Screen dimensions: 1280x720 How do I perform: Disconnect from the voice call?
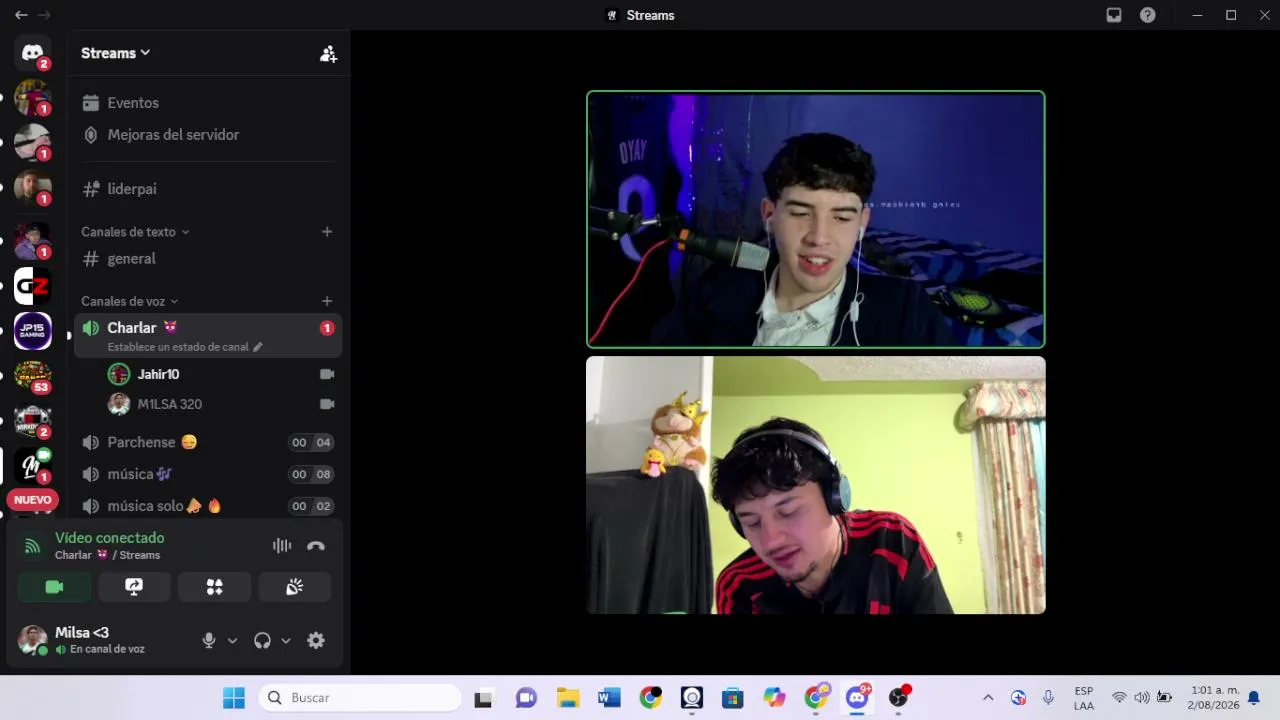click(316, 546)
